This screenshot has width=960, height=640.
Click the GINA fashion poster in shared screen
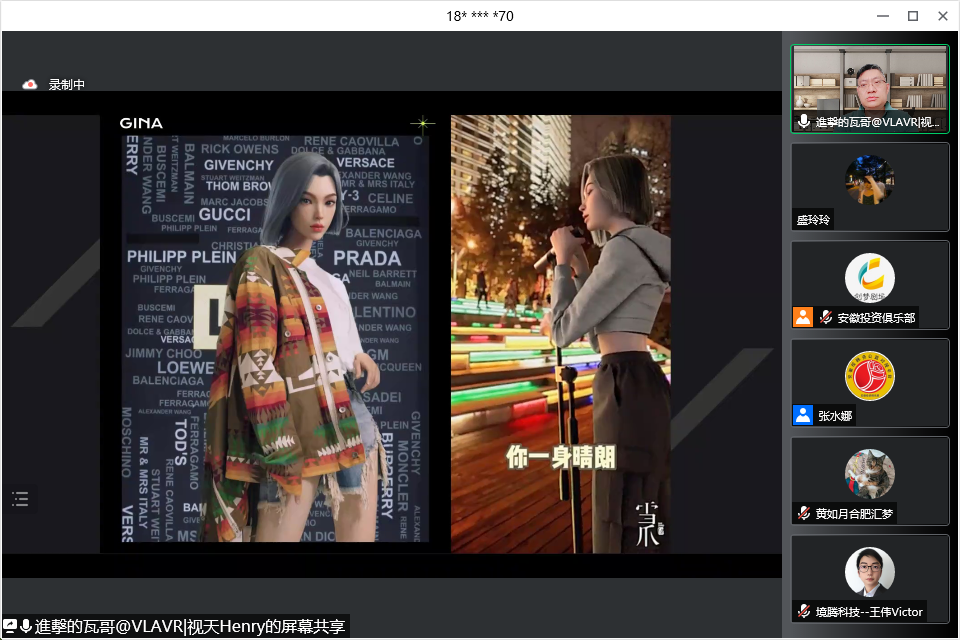point(276,339)
